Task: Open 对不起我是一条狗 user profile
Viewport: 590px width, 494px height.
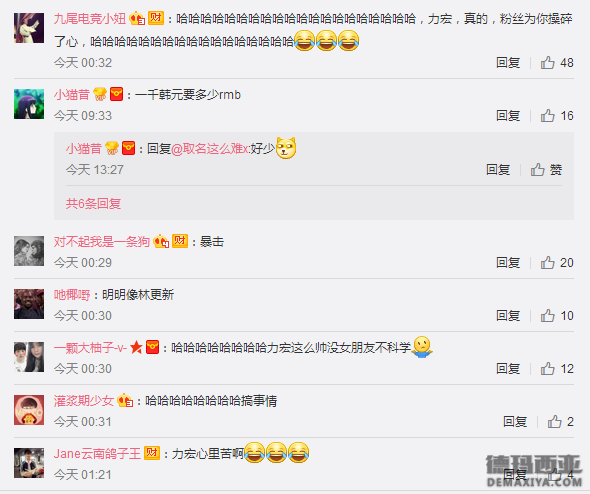Action: (x=102, y=242)
